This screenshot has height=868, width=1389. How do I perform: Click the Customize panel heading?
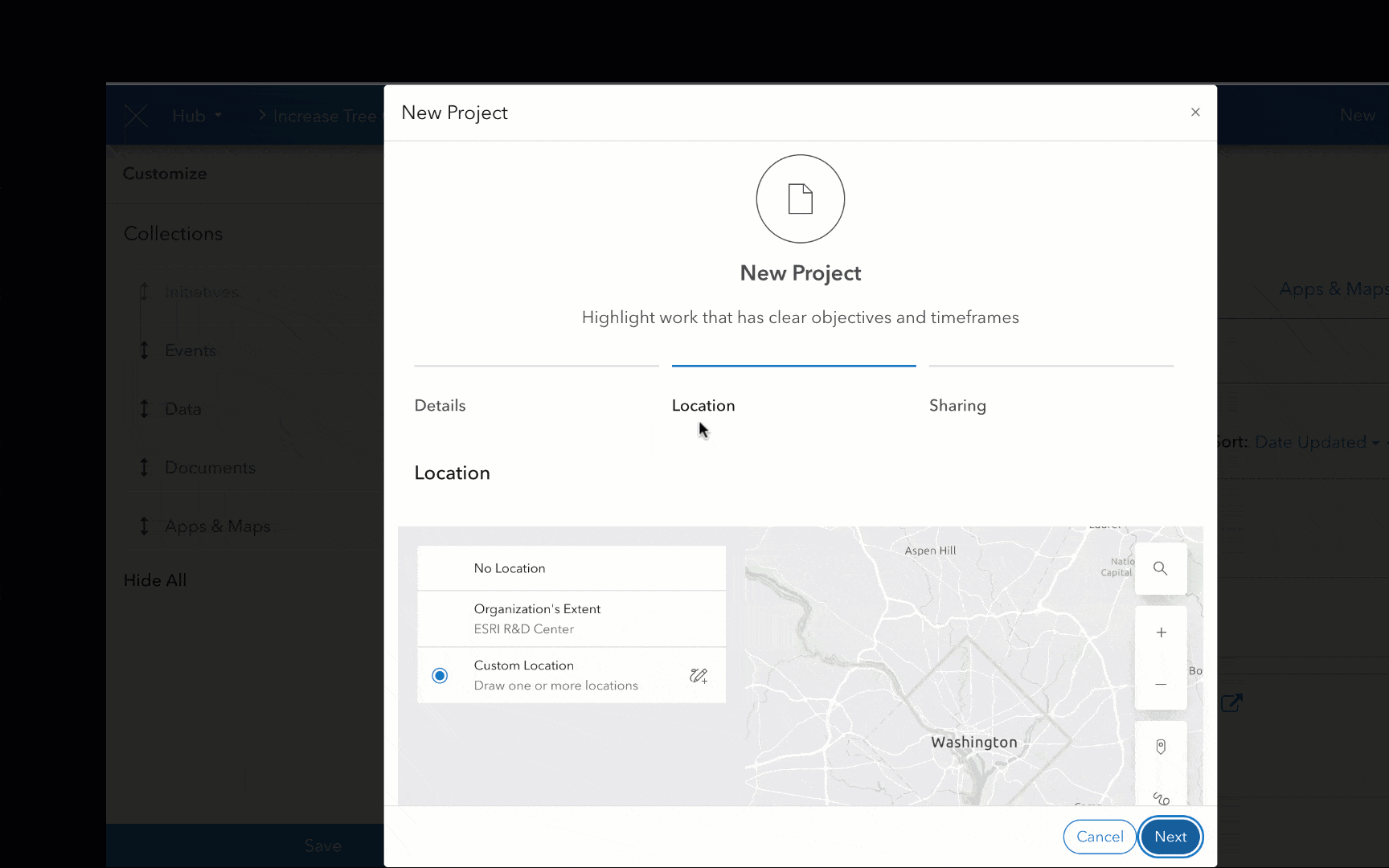[x=165, y=174]
